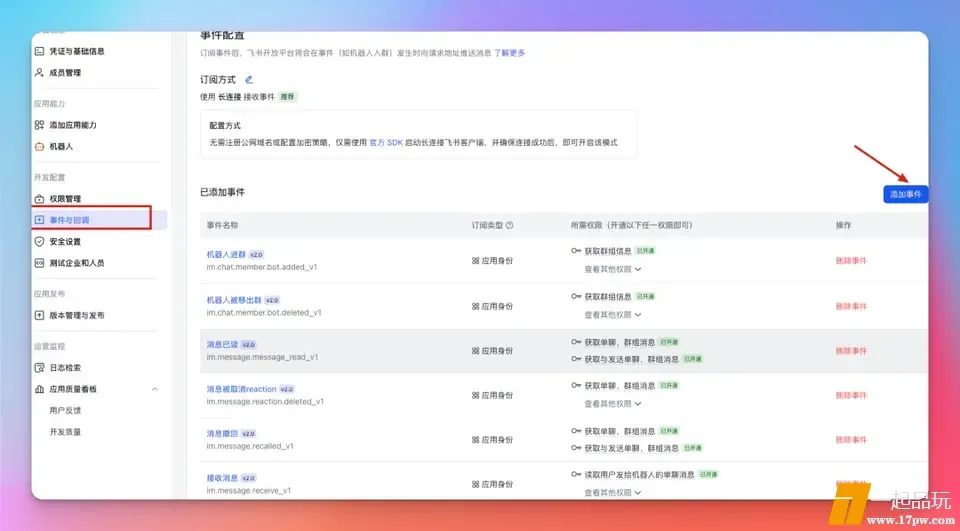Open the 了解更多 link
The image size is (960, 531).
pyautogui.click(x=509, y=53)
